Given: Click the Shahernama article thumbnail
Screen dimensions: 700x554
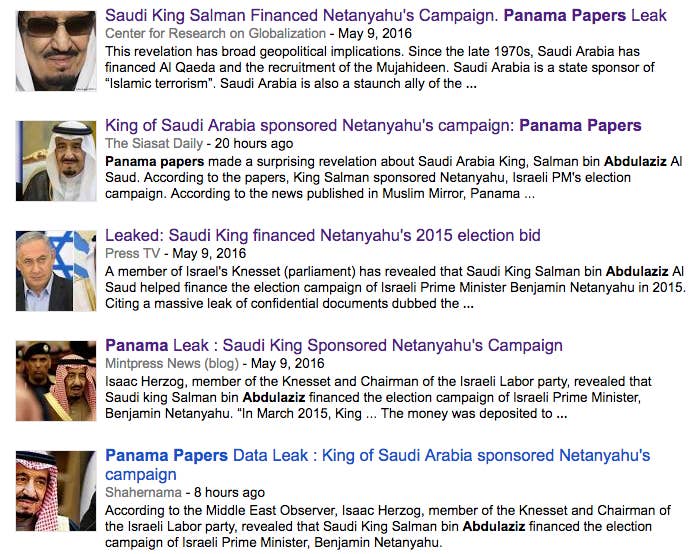Looking at the screenshot, I should pos(56,491).
